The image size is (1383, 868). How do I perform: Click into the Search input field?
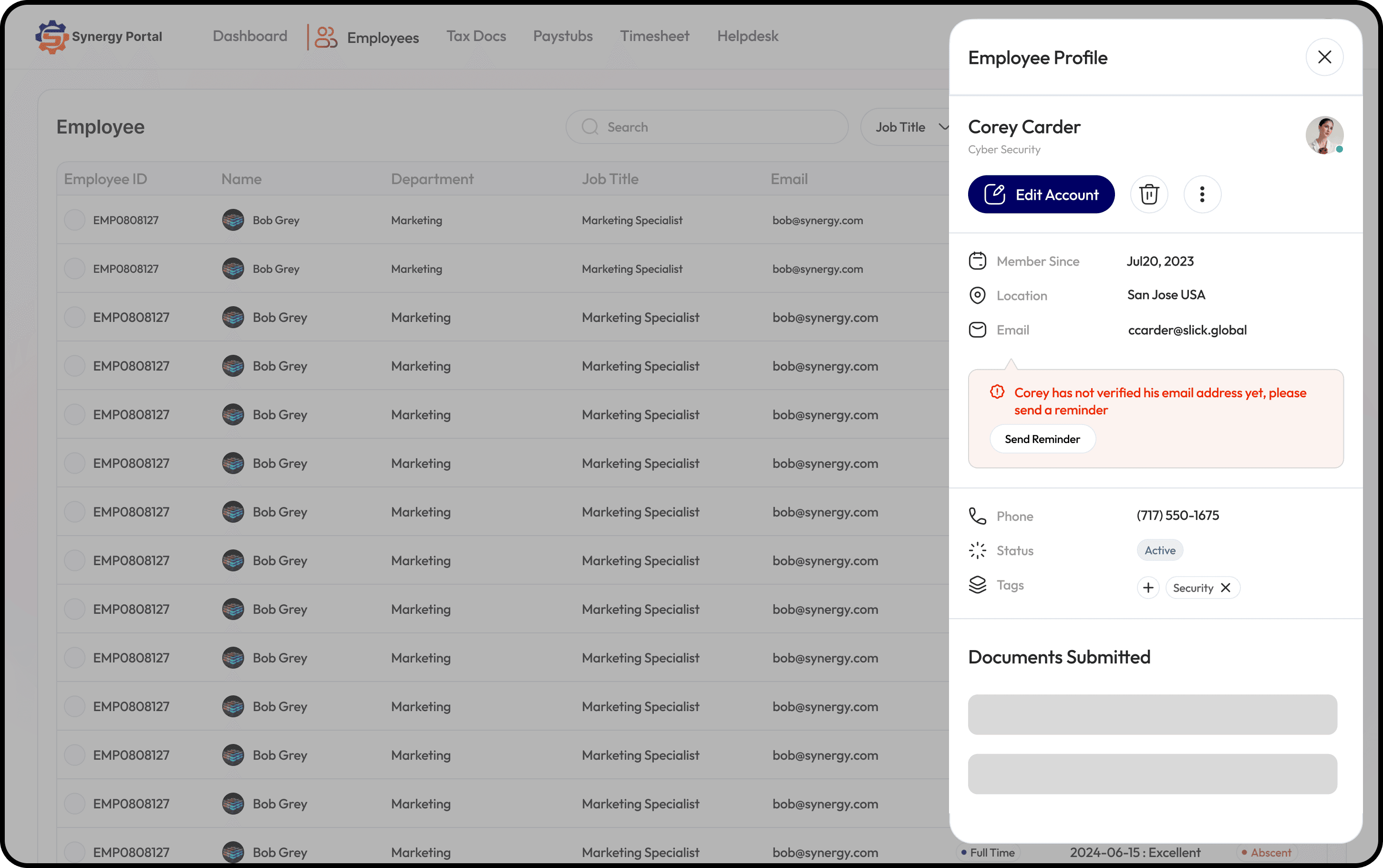point(717,127)
